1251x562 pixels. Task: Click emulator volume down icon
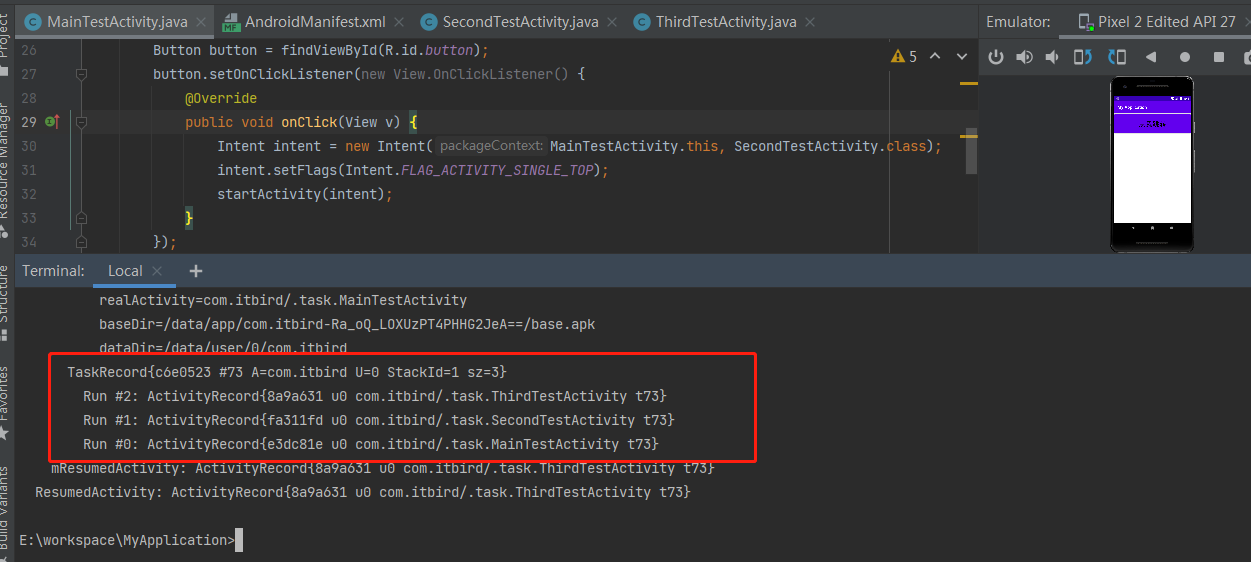tap(1052, 57)
